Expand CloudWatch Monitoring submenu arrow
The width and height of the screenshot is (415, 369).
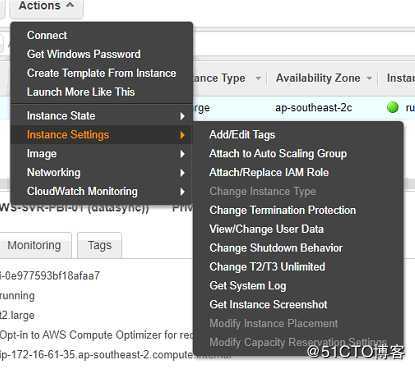coord(182,192)
